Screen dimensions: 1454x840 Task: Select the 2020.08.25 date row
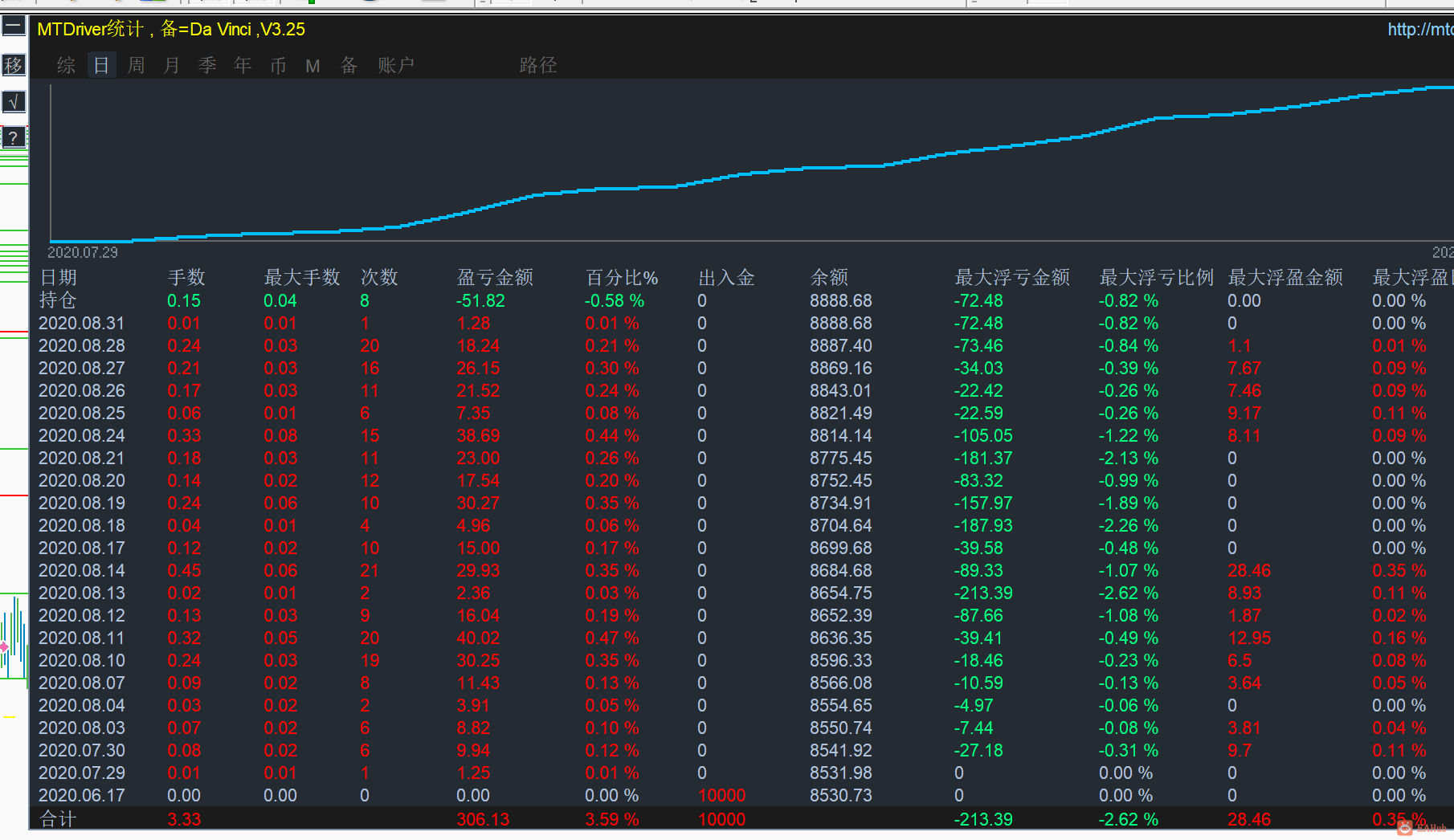[82, 413]
